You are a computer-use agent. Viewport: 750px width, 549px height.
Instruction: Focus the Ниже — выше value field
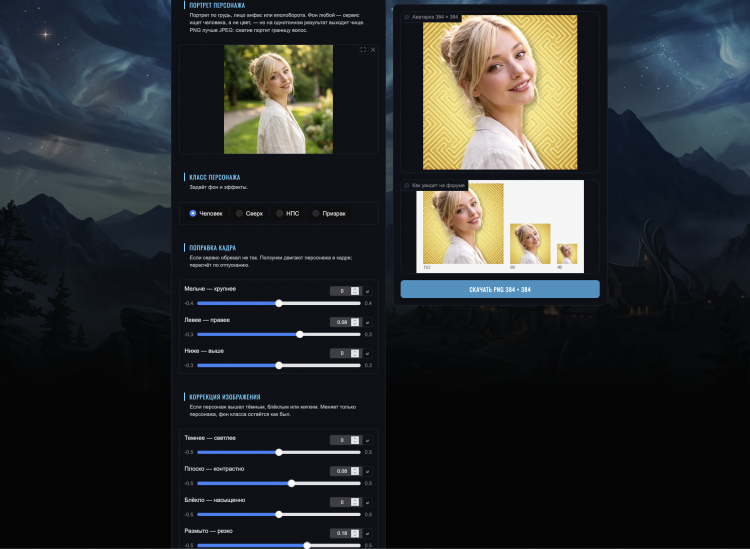click(345, 353)
